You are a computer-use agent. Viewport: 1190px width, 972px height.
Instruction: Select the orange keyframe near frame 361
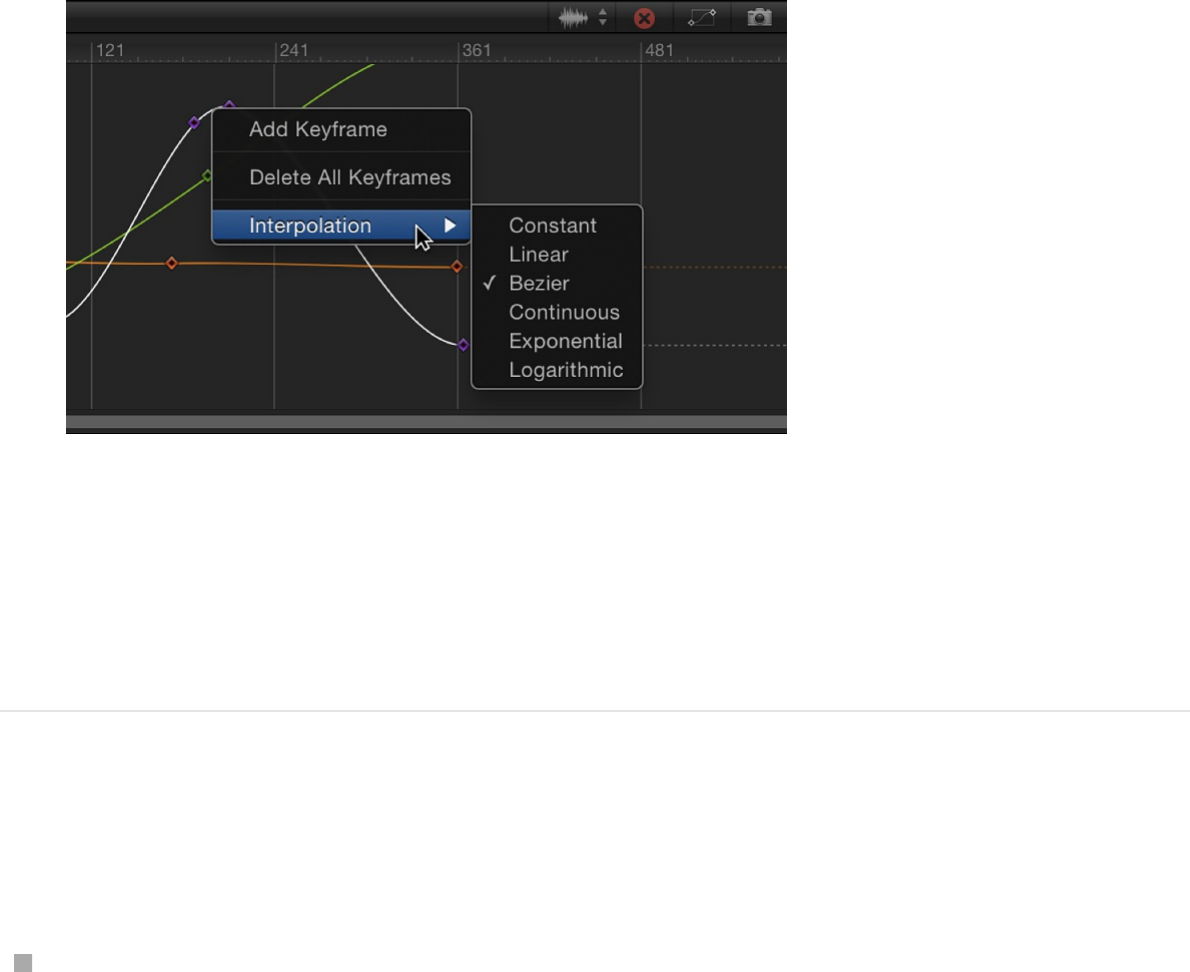[457, 266]
